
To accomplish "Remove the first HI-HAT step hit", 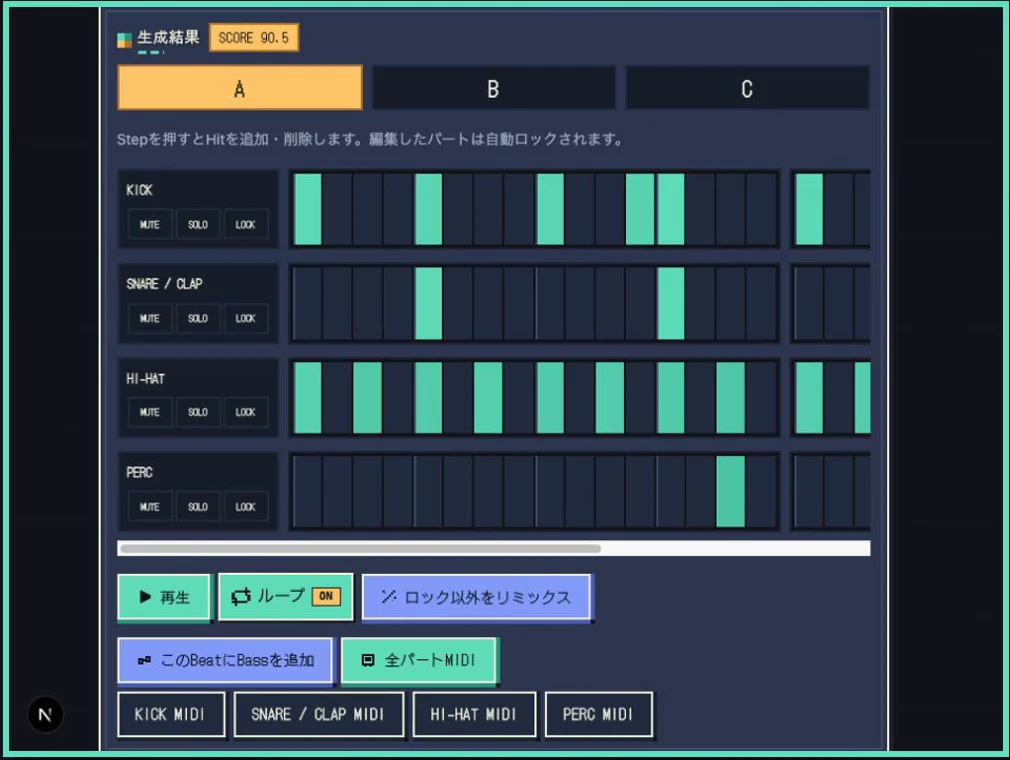I will click(307, 398).
